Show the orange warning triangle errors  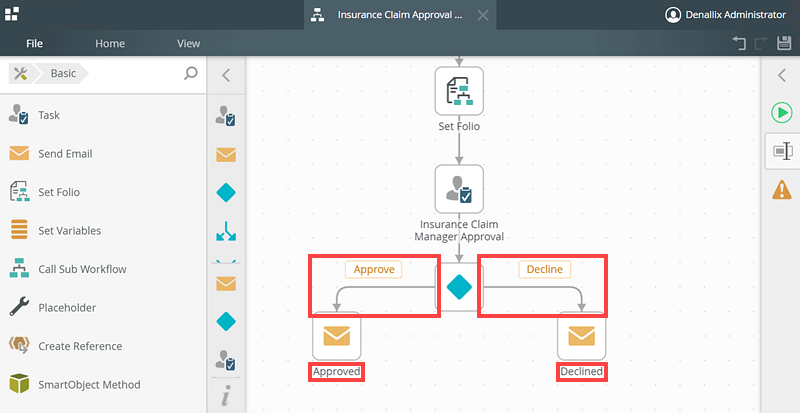(782, 190)
